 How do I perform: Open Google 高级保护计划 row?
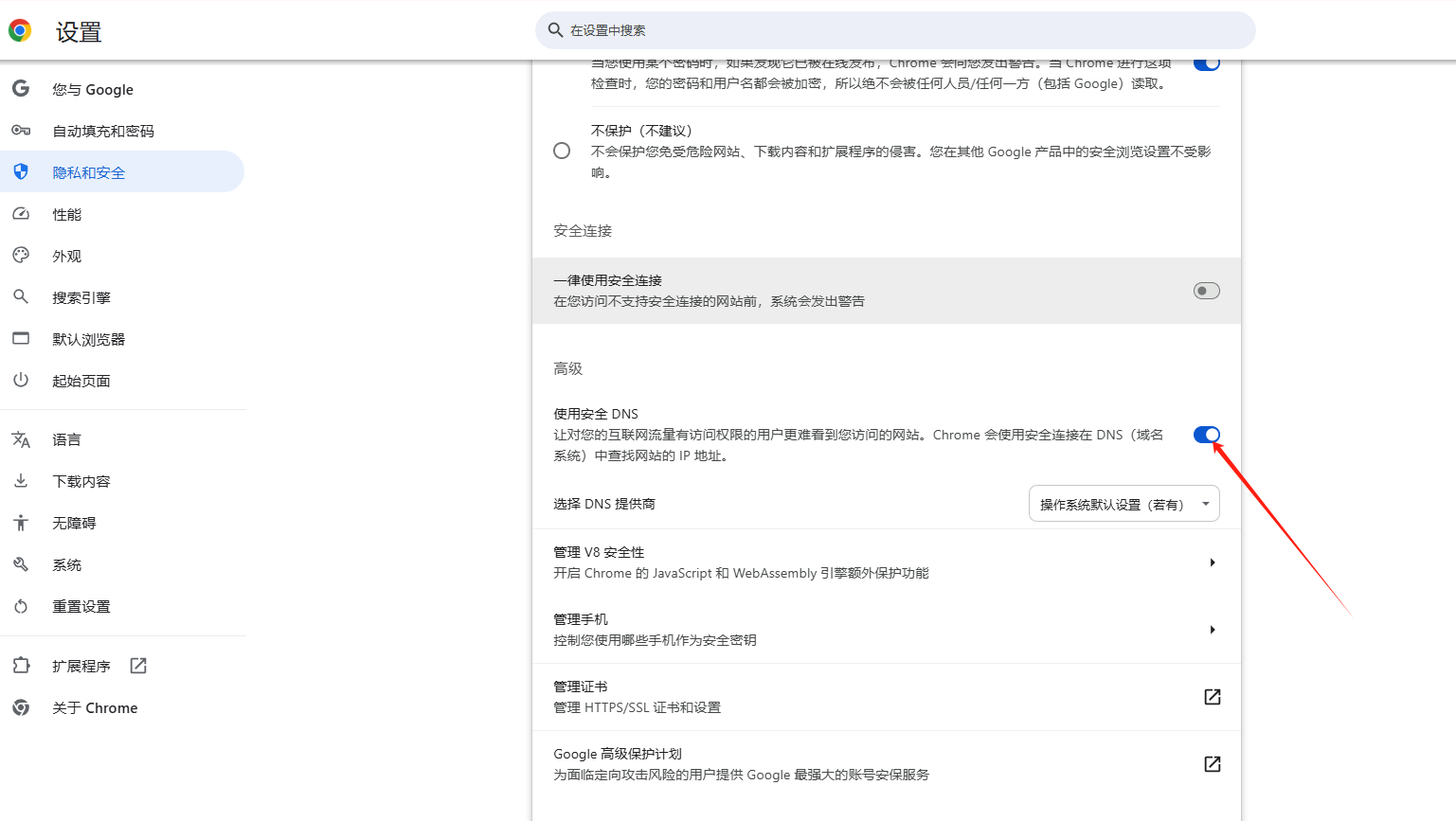[887, 764]
